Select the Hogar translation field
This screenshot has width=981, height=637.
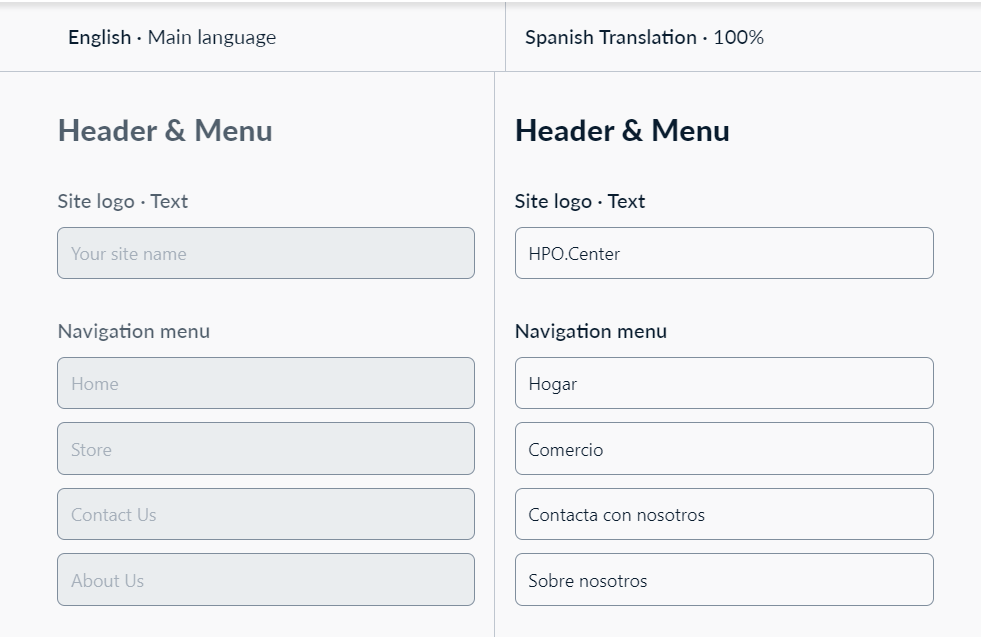tap(724, 383)
